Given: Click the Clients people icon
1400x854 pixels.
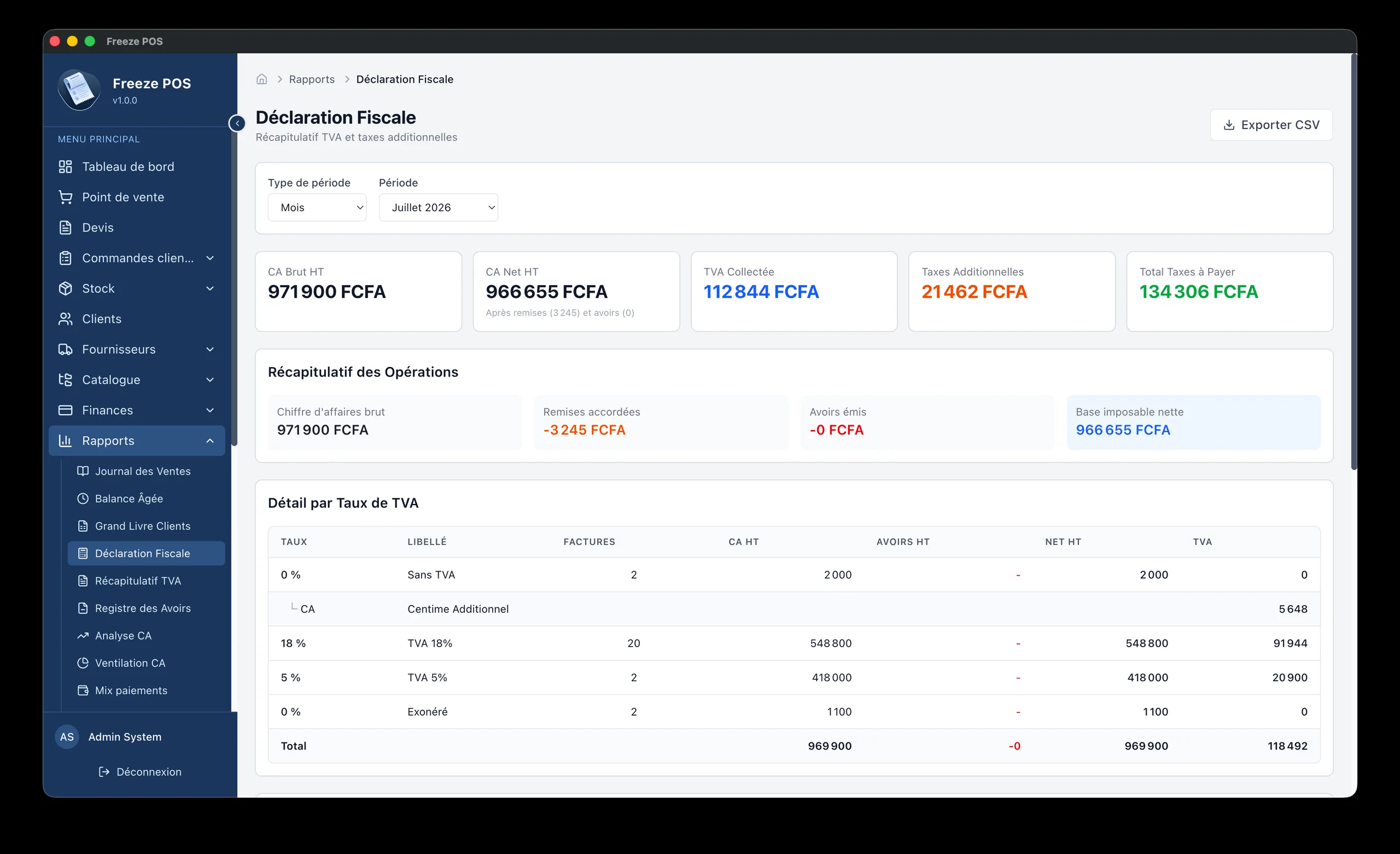Looking at the screenshot, I should (65, 319).
